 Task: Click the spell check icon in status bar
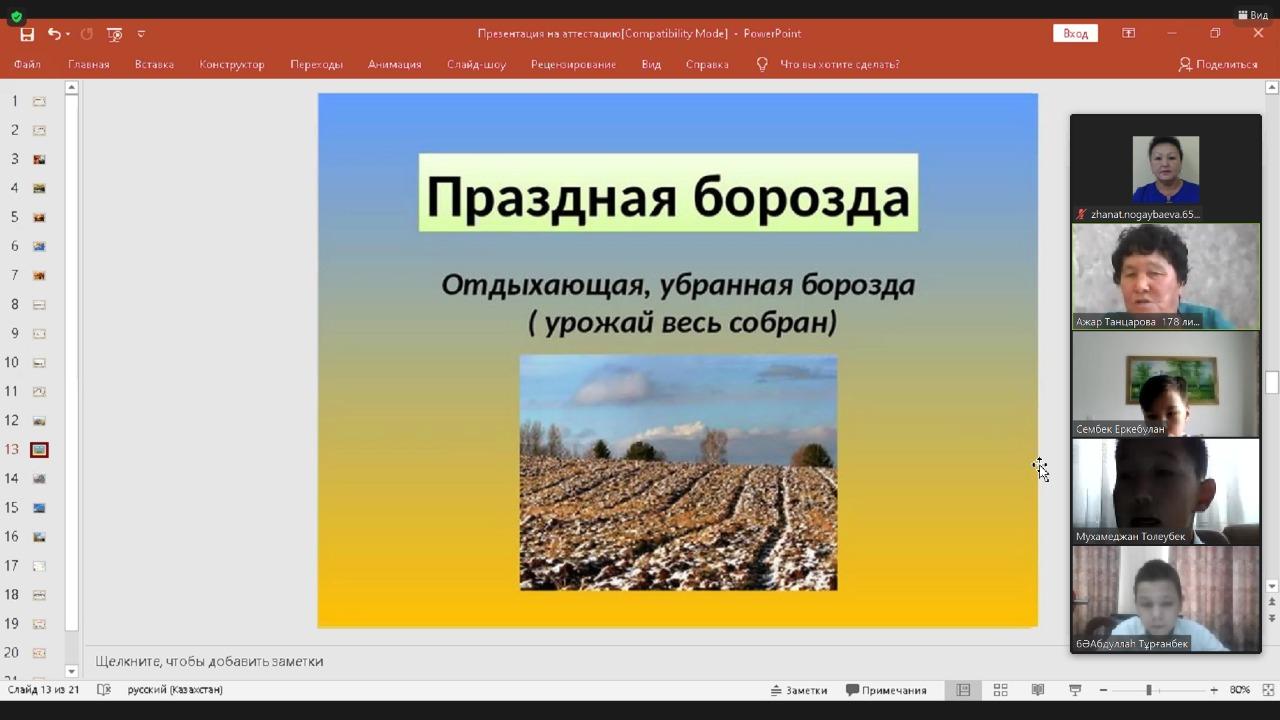pyautogui.click(x=103, y=690)
